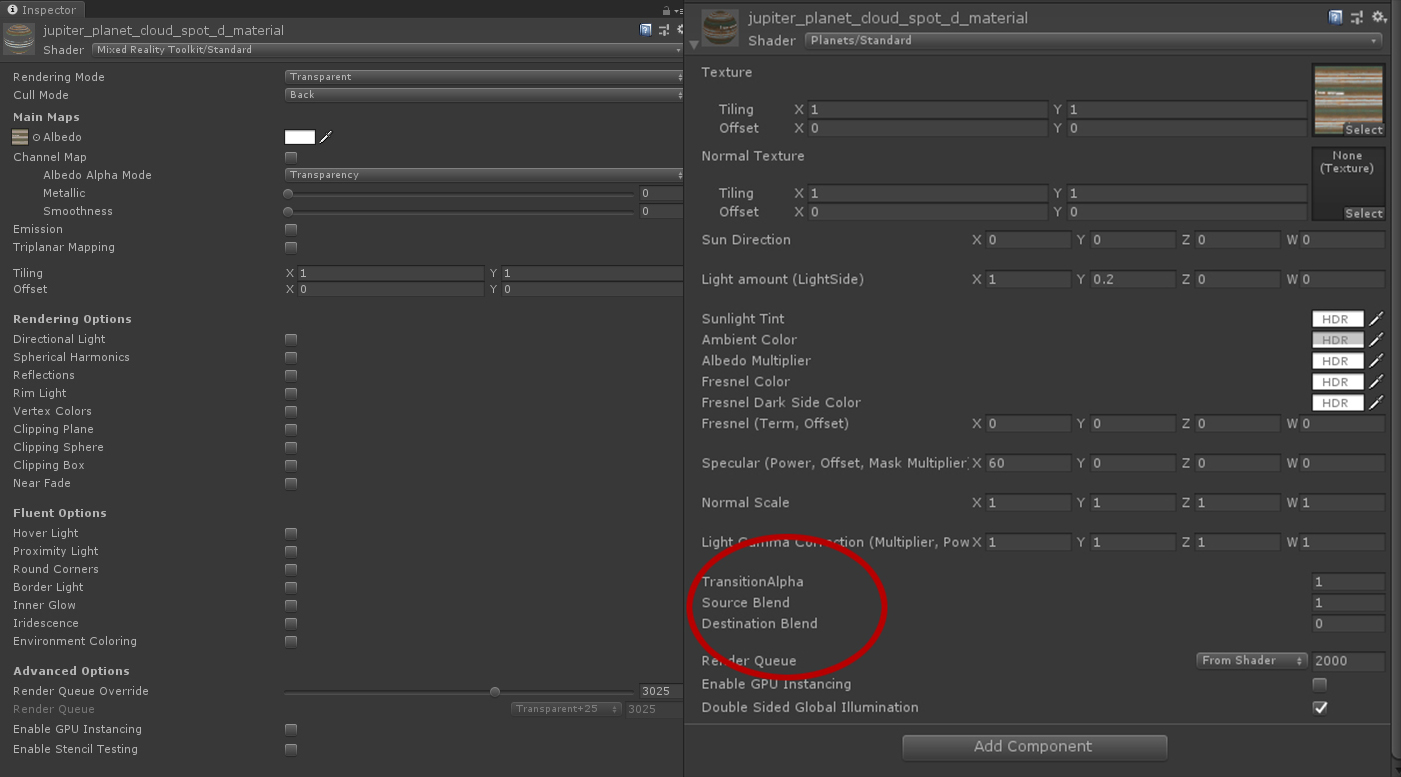The height and width of the screenshot is (777, 1401).
Task: Open the gear options menu for the material
Action: (1377, 16)
